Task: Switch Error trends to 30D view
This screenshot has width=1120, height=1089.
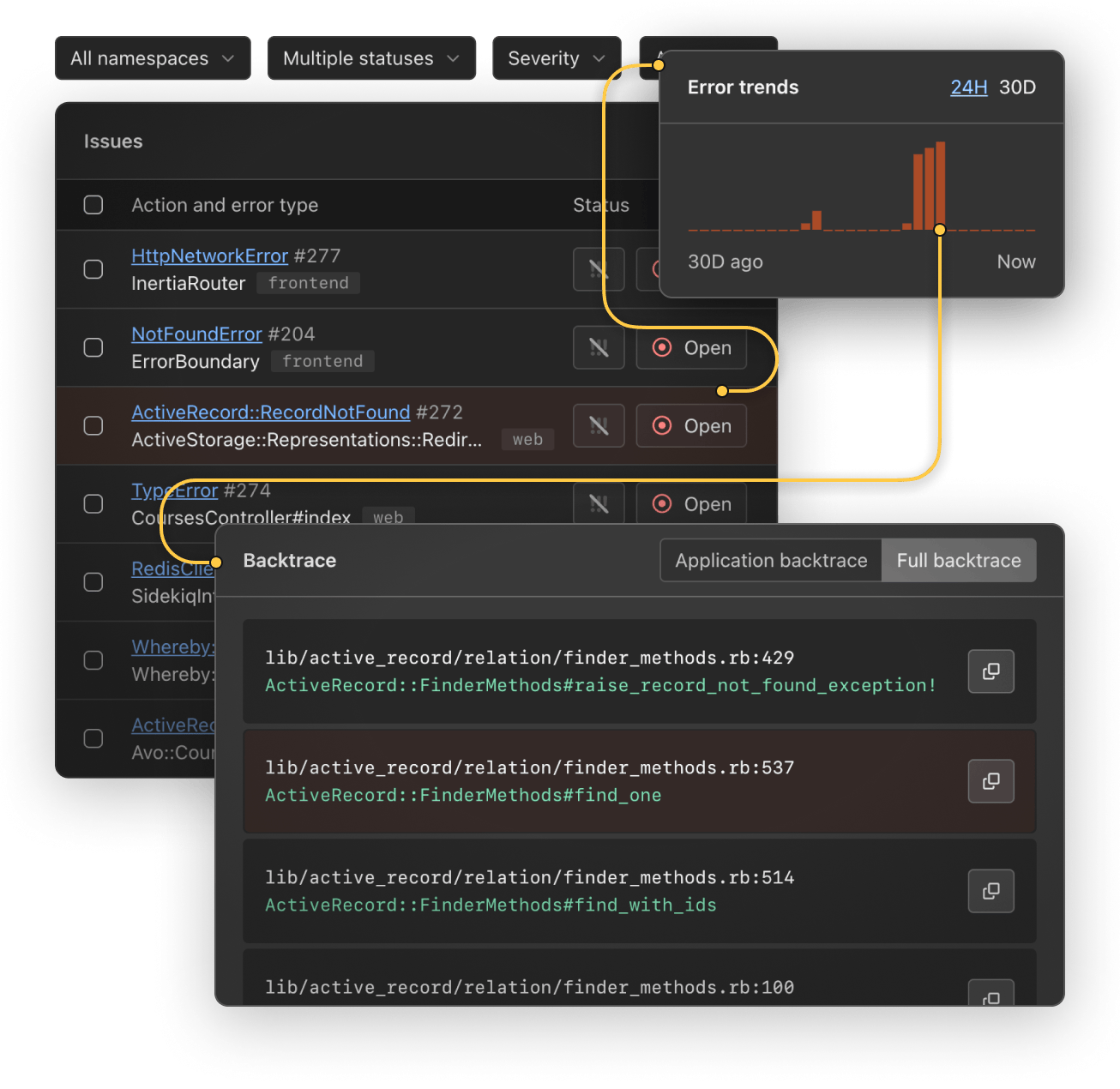Action: [1017, 87]
